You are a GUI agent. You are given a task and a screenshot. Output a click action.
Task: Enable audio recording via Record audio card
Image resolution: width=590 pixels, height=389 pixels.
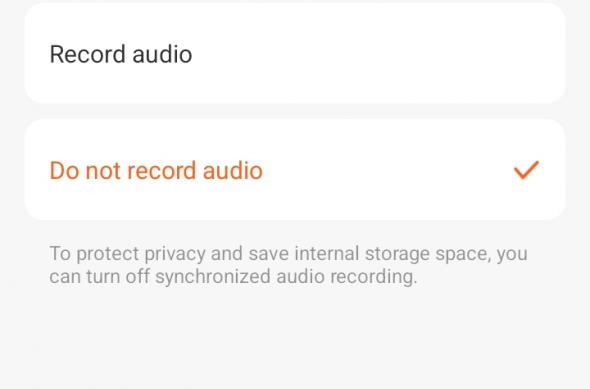(295, 53)
